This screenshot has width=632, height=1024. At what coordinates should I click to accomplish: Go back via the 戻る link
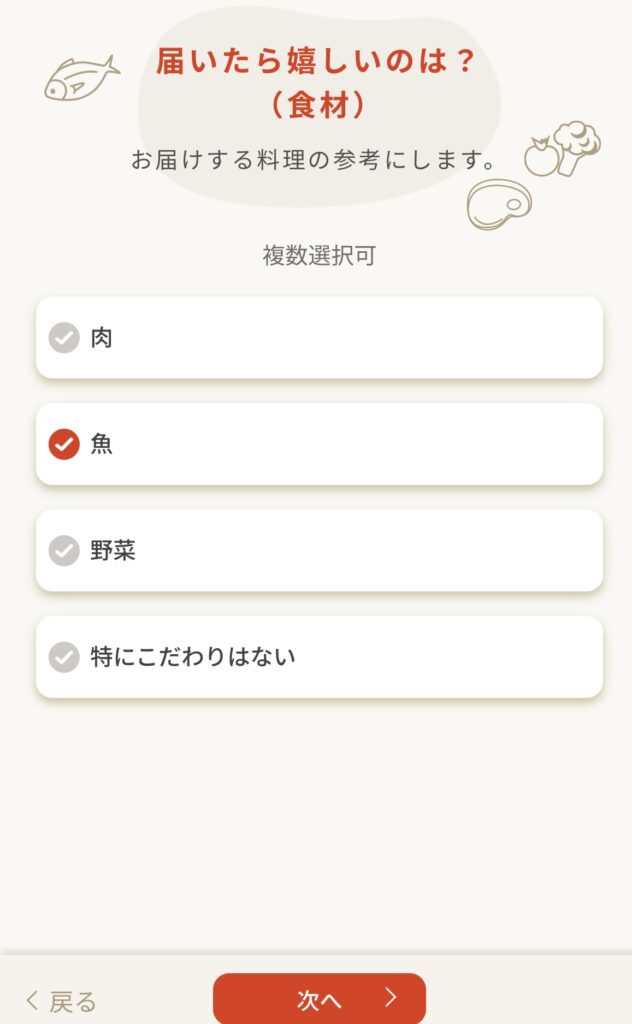(62, 1000)
